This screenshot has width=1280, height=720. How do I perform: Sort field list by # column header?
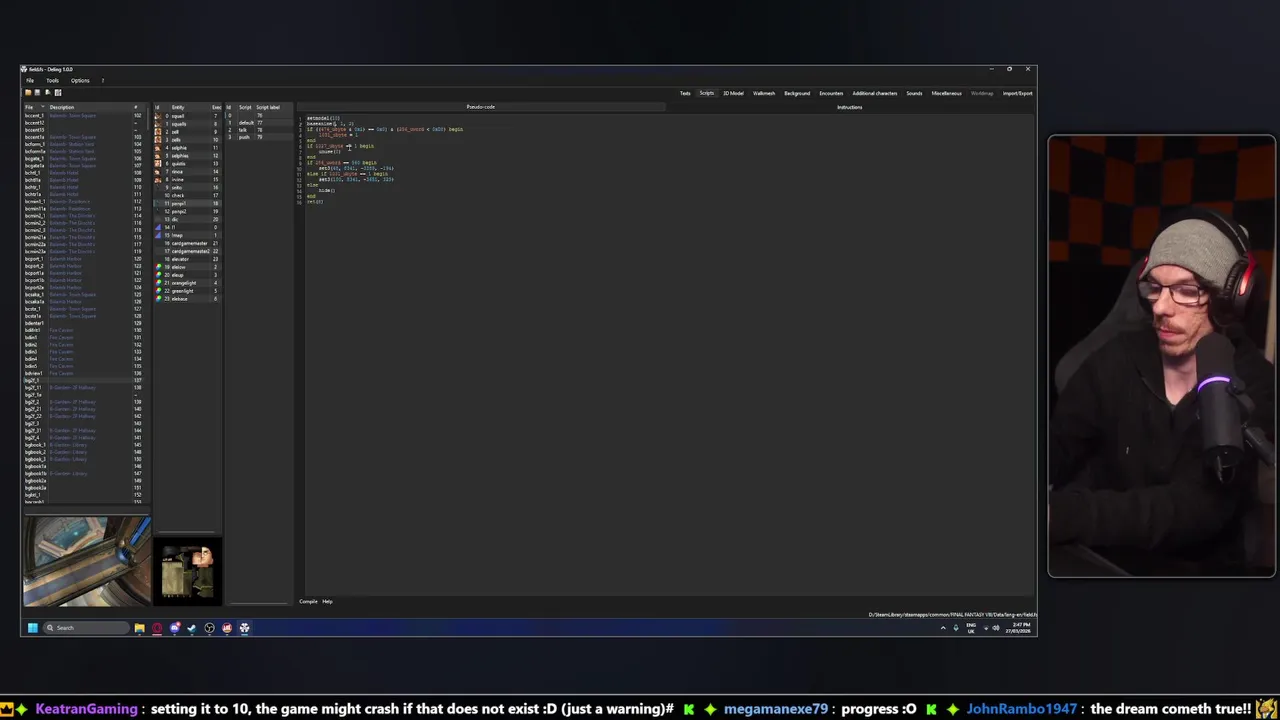tap(138, 107)
